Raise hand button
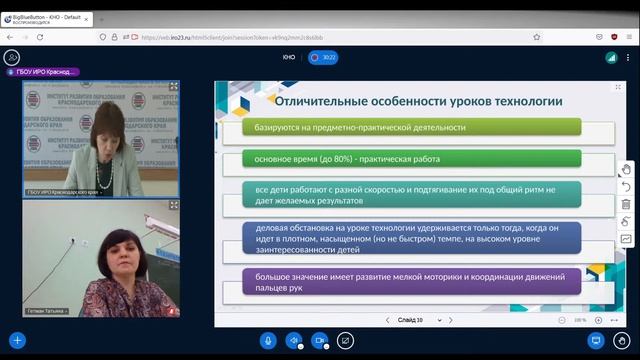 pos(622,340)
